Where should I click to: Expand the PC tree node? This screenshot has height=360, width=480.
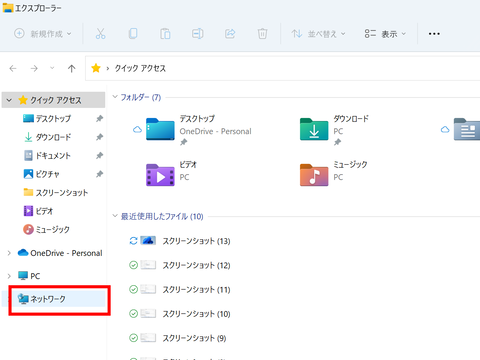click(x=9, y=276)
